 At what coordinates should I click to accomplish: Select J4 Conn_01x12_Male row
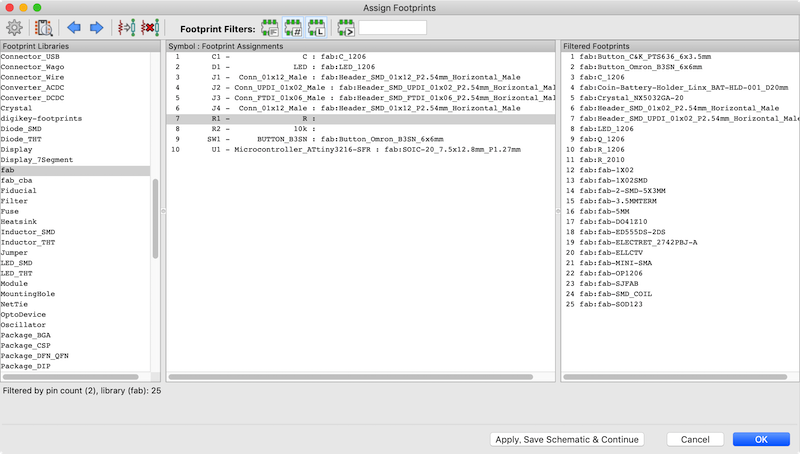coord(361,108)
